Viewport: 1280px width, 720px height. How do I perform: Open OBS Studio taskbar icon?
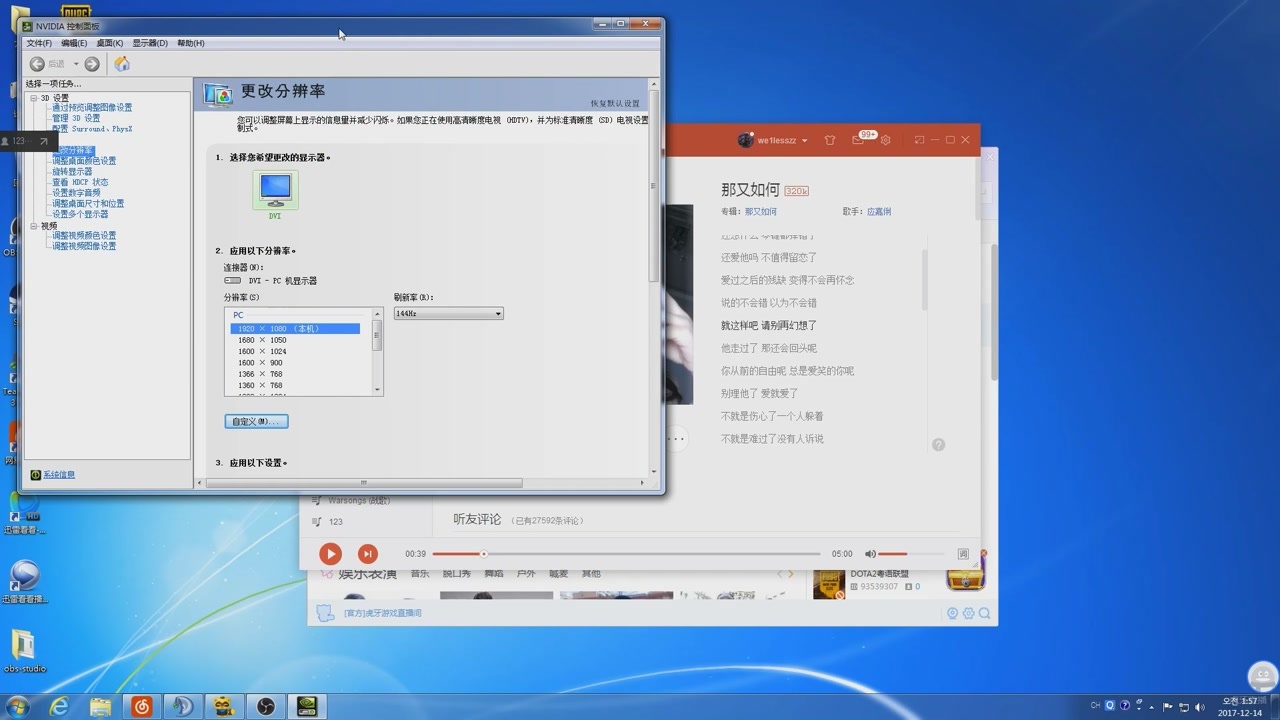(x=265, y=706)
